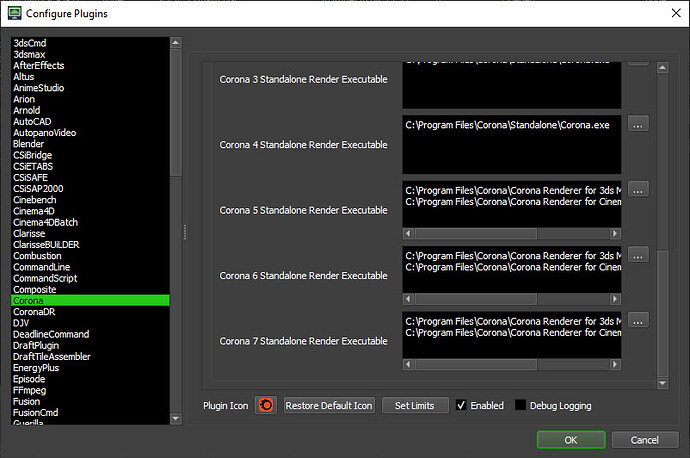Click Corona 6 path horizontal scrollbar
The width and height of the screenshot is (690, 458).
(x=476, y=299)
